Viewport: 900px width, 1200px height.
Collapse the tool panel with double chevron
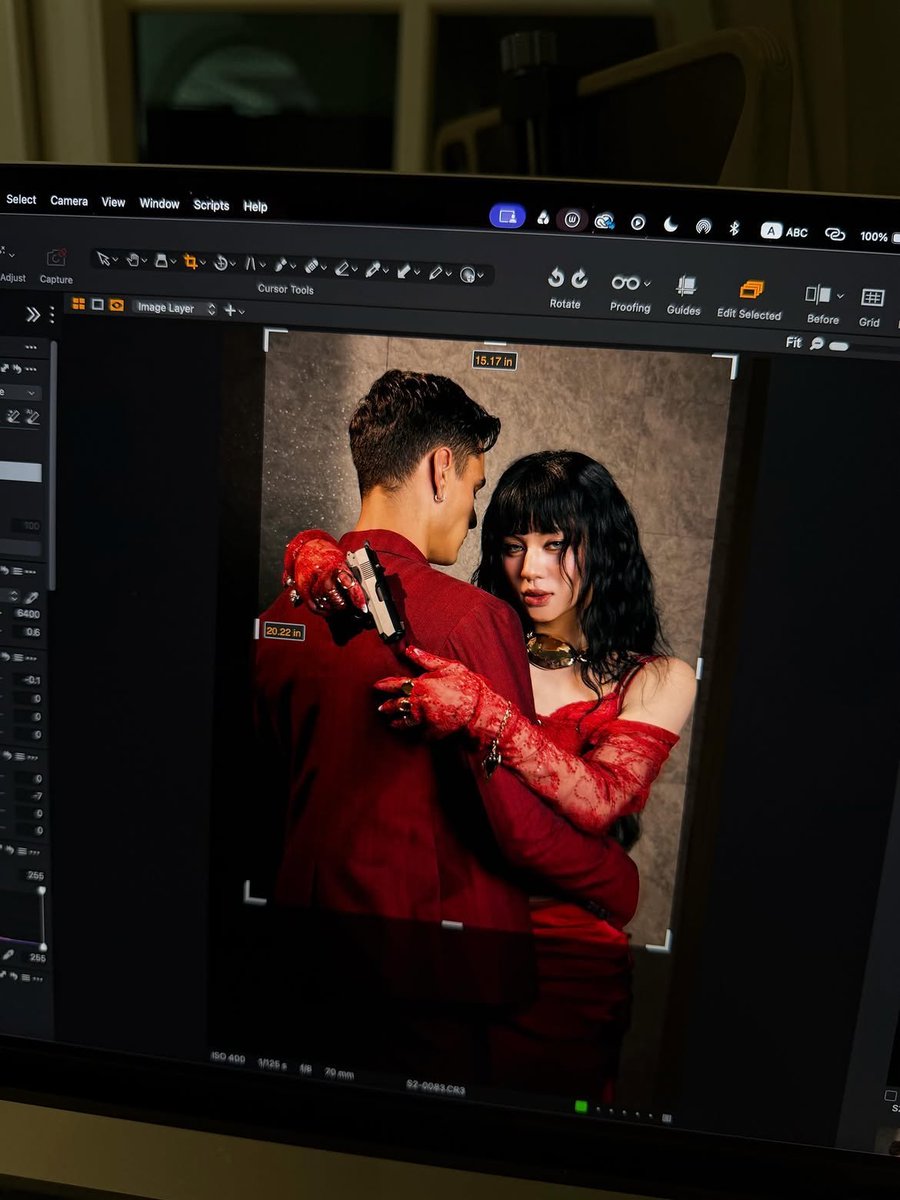33,314
